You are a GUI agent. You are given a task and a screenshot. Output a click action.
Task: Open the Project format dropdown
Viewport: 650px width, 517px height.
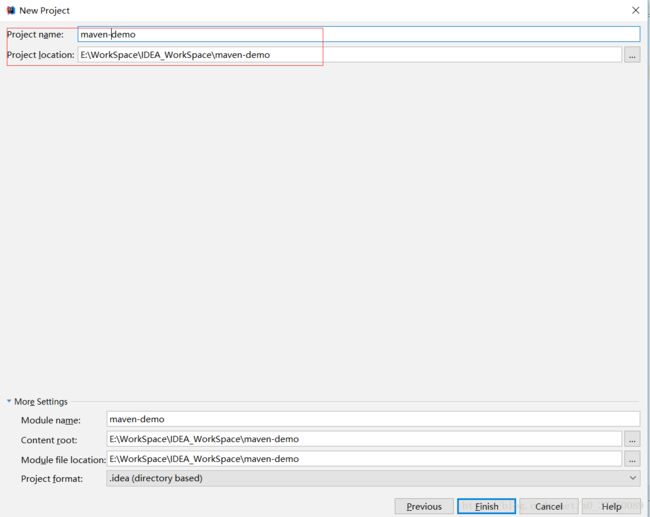[373, 478]
